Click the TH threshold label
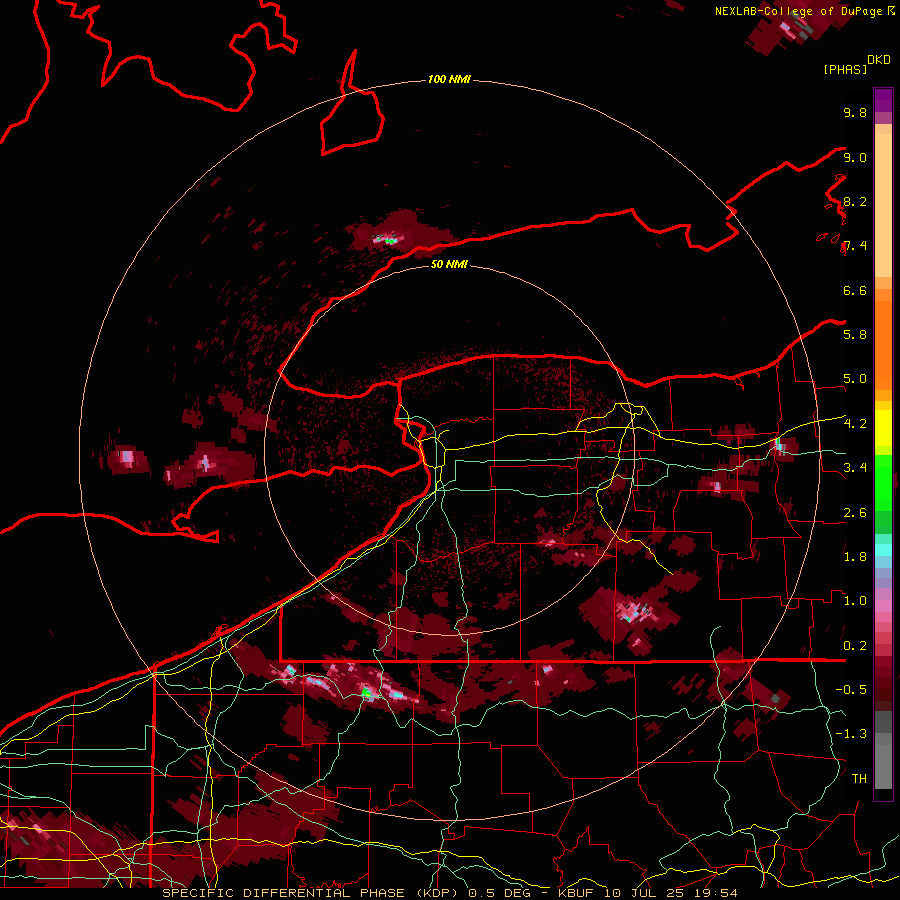The height and width of the screenshot is (900, 900). click(x=859, y=779)
